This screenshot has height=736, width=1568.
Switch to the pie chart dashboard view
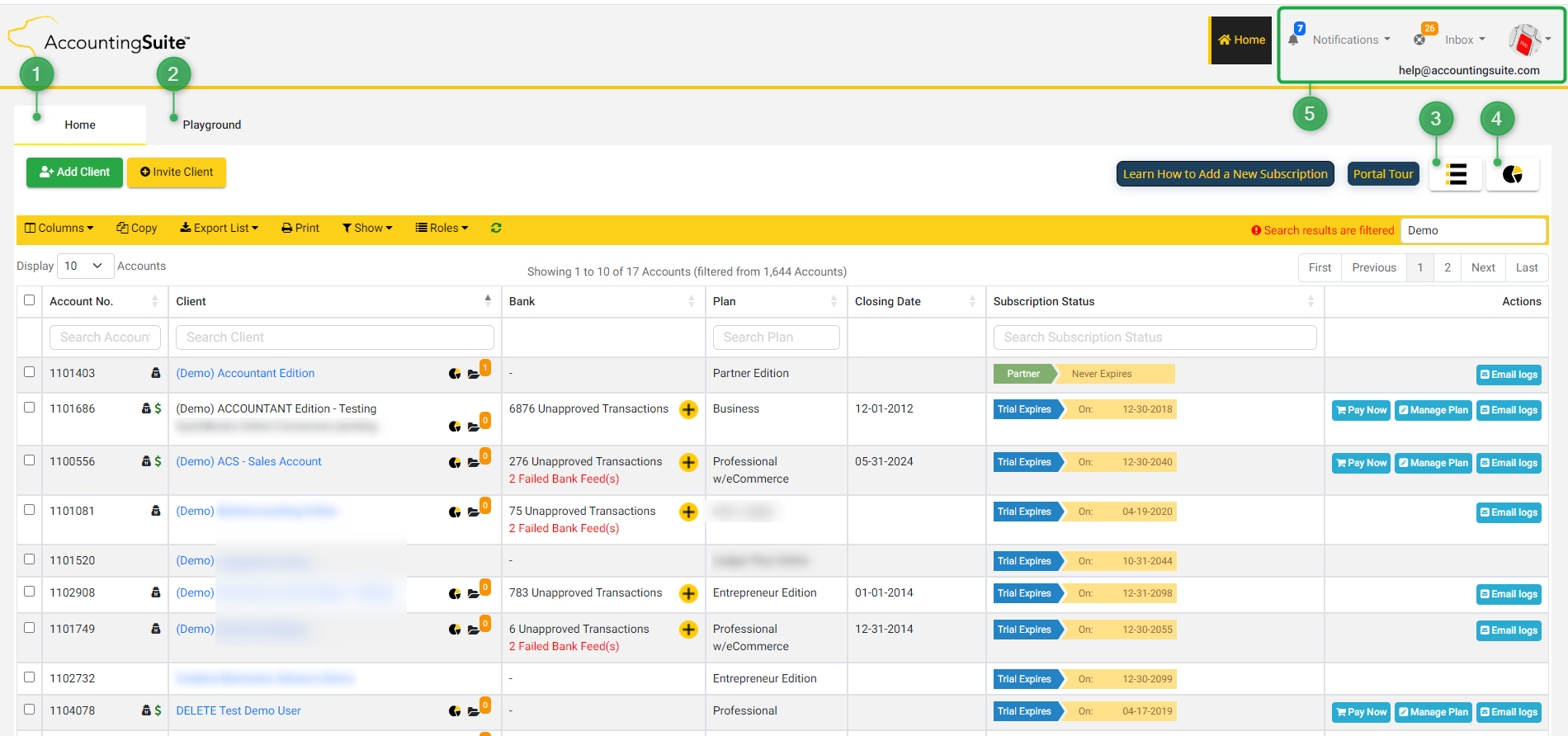click(x=1513, y=174)
